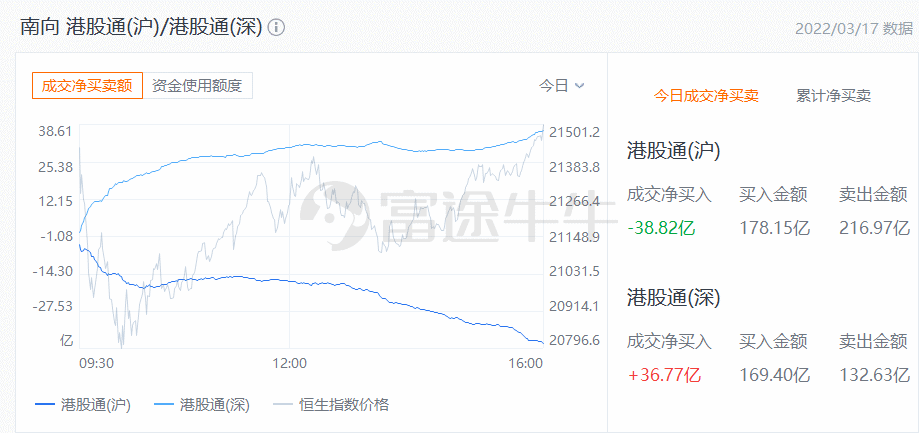Hide the 恒生指数价格 legend series
This screenshot has width=919, height=433.
click(x=331, y=404)
